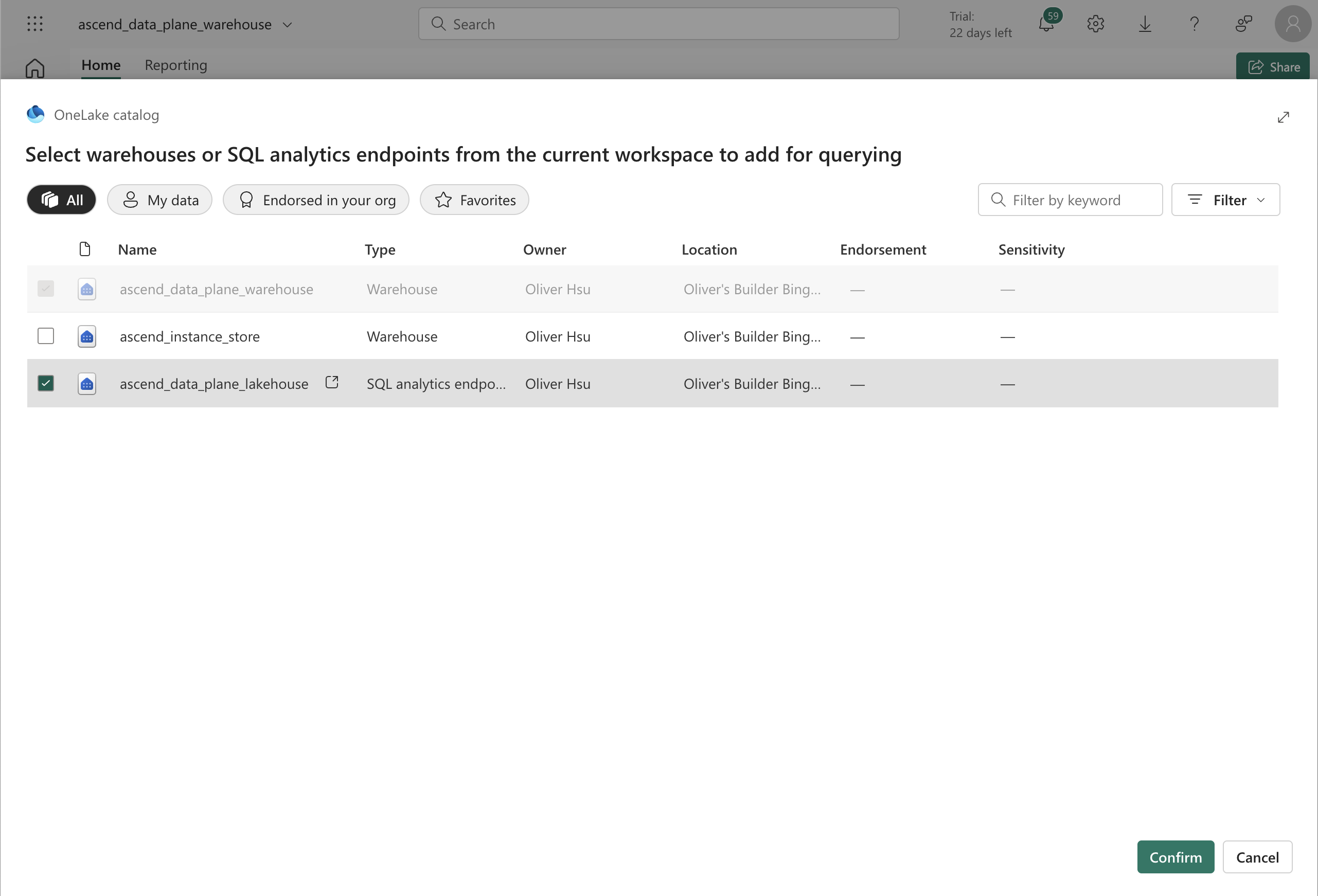Toggle the select-all checkbox in the header
Image resolution: width=1318 pixels, height=896 pixels.
coord(45,249)
